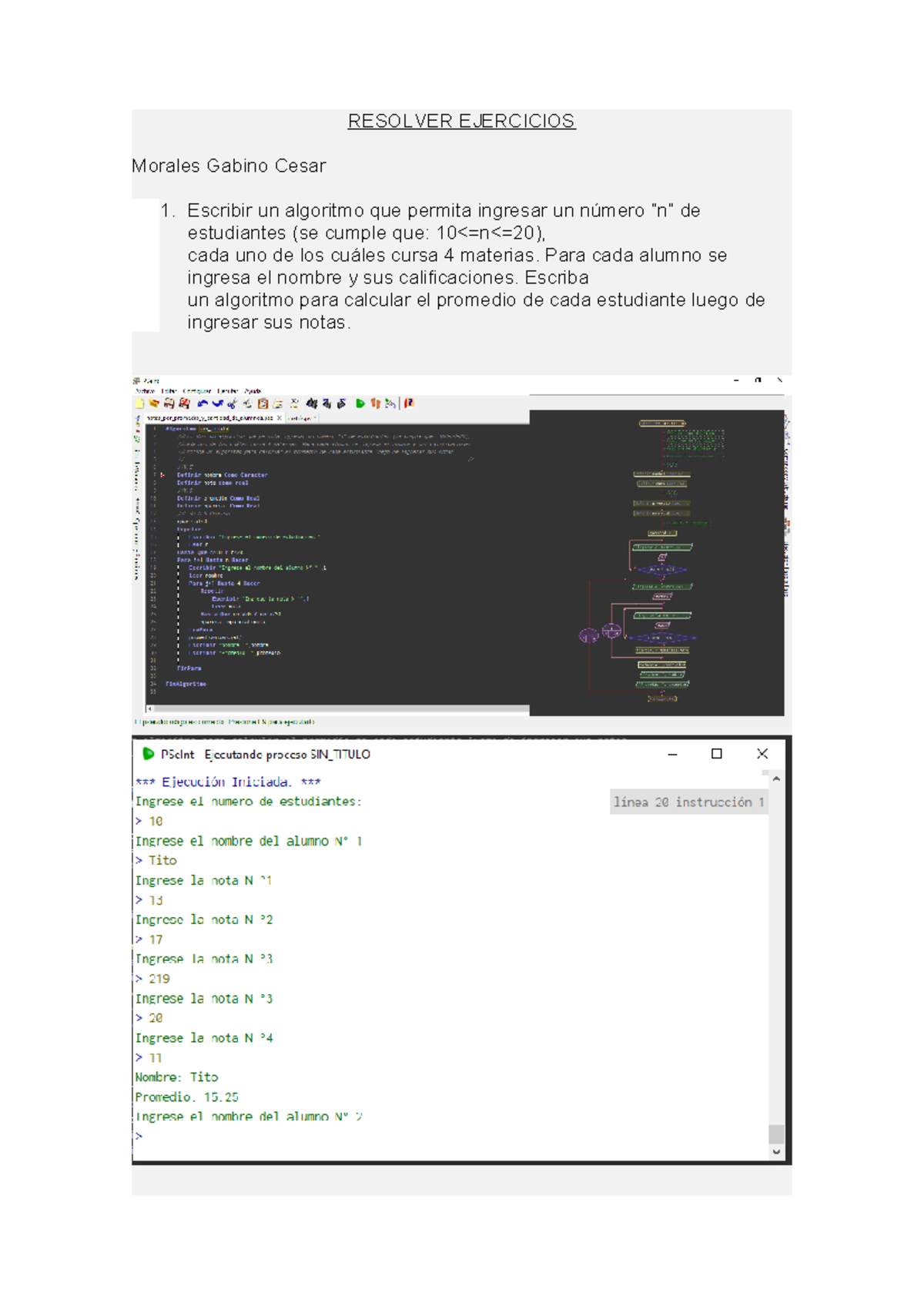Click the step-by-step execution footprints icon
Screen dimensions: 924x1306
coord(376,404)
